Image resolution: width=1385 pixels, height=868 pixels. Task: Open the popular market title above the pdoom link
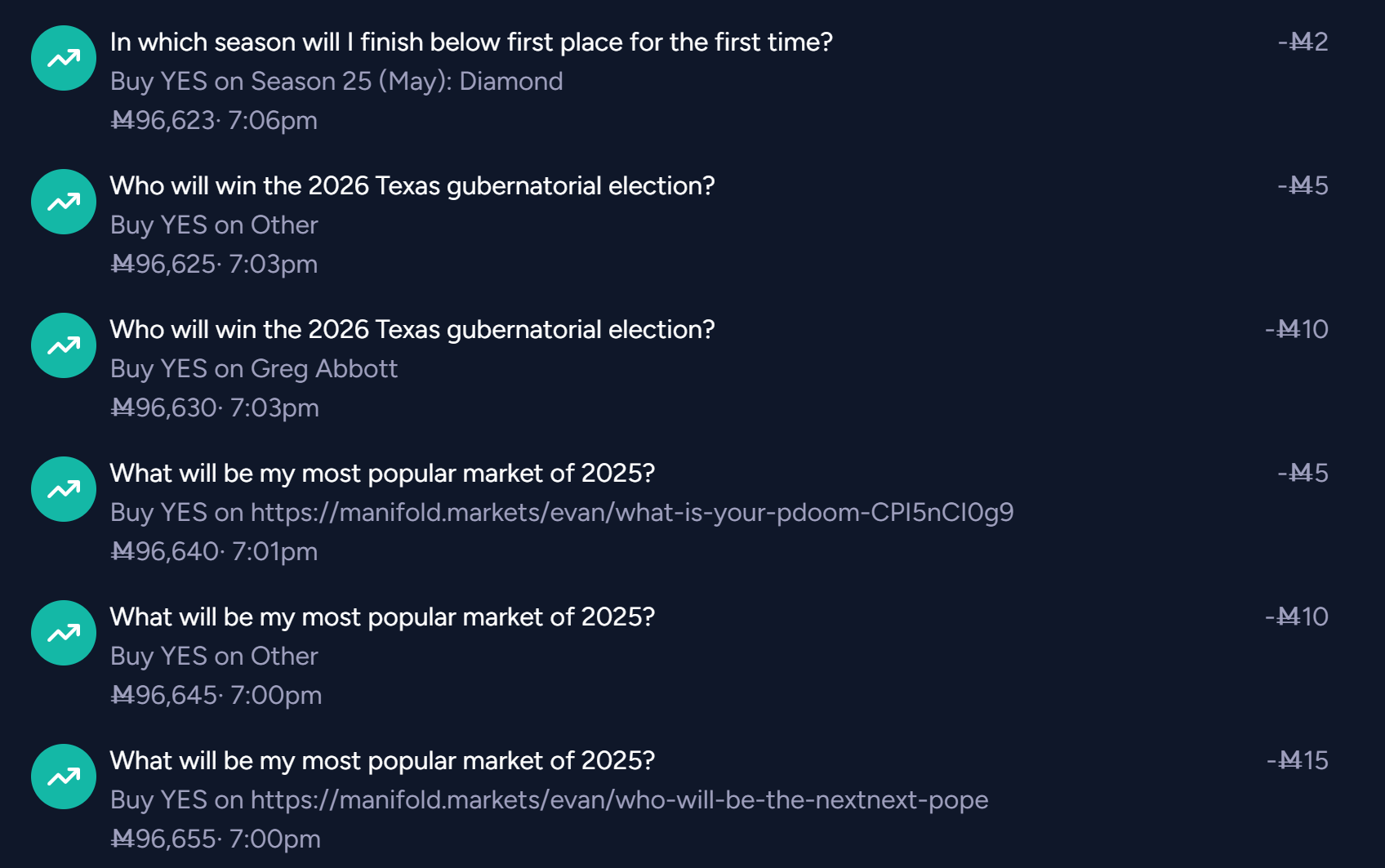382,473
